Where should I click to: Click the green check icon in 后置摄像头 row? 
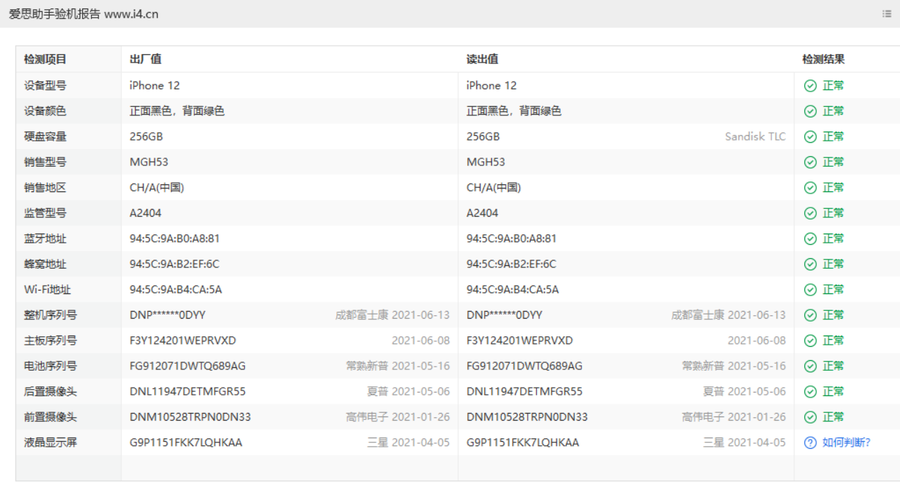pyautogui.click(x=810, y=392)
